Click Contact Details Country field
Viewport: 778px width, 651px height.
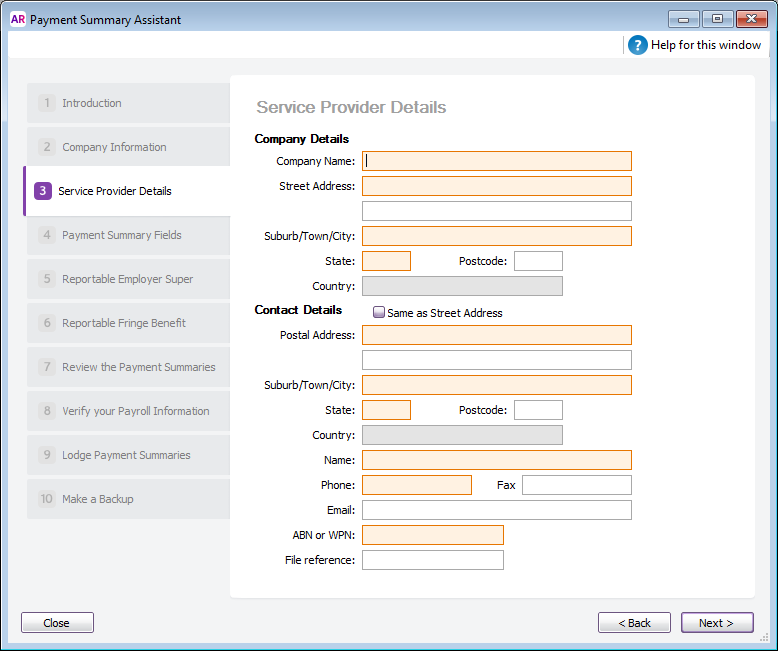coord(462,435)
